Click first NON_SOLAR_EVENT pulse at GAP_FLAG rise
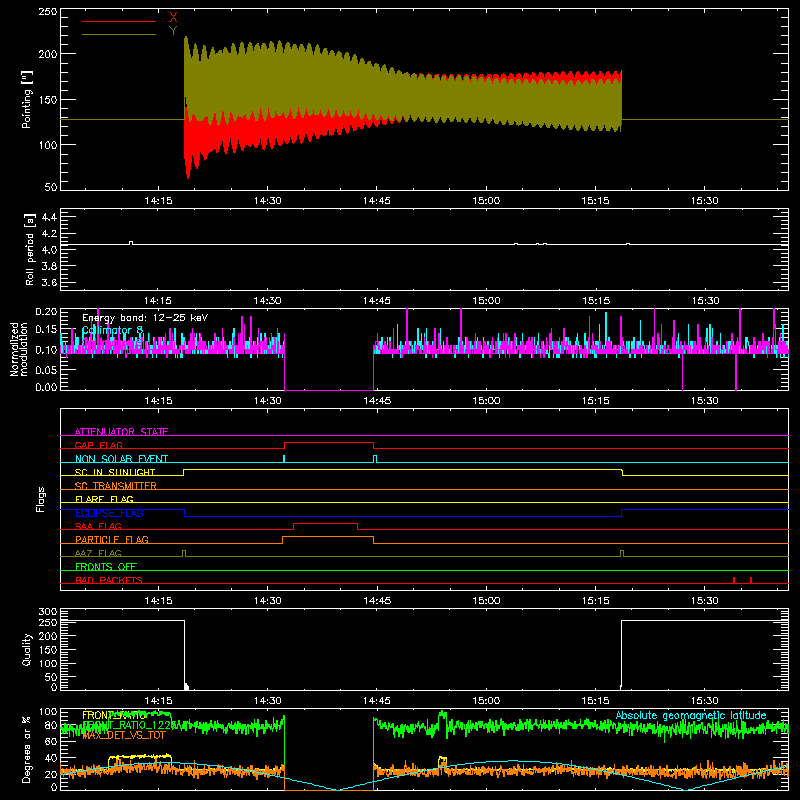Screen dimensions: 800x800 [284, 458]
